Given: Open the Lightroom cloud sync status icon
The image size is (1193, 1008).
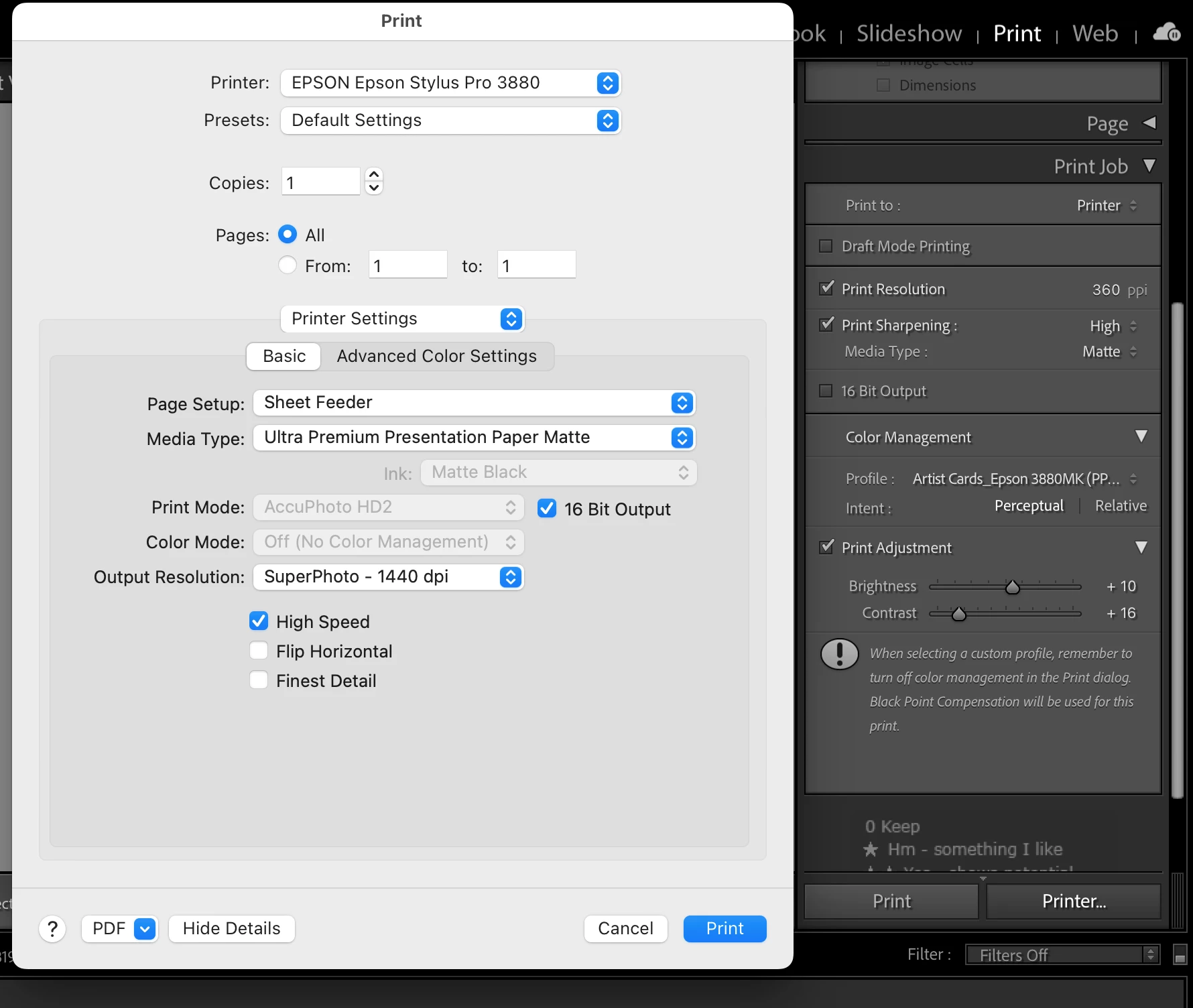Looking at the screenshot, I should 1166,32.
